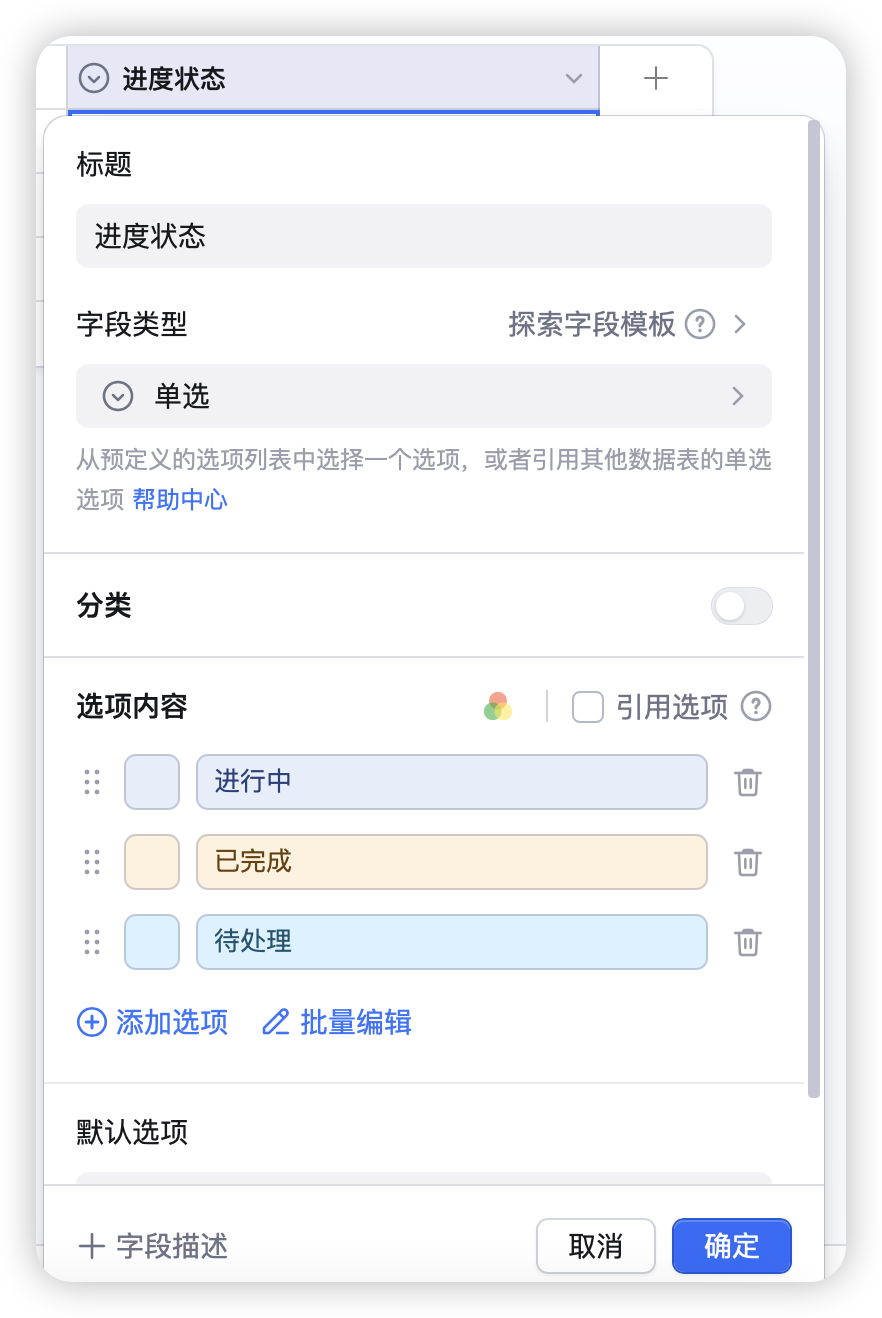Click the help icon beside 探索字段模板
Image resolution: width=882 pixels, height=1318 pixels.
[700, 324]
